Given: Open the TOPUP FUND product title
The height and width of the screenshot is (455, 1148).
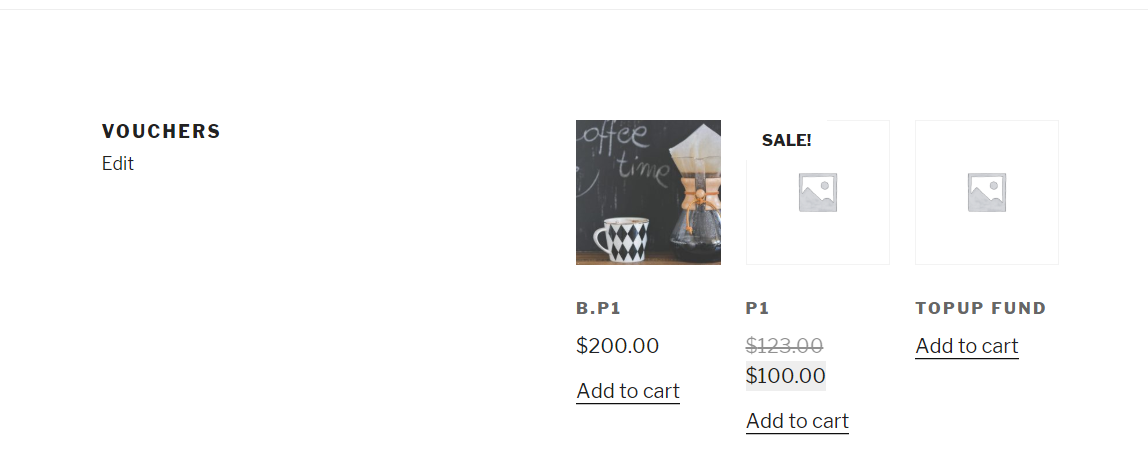Looking at the screenshot, I should point(980,308).
